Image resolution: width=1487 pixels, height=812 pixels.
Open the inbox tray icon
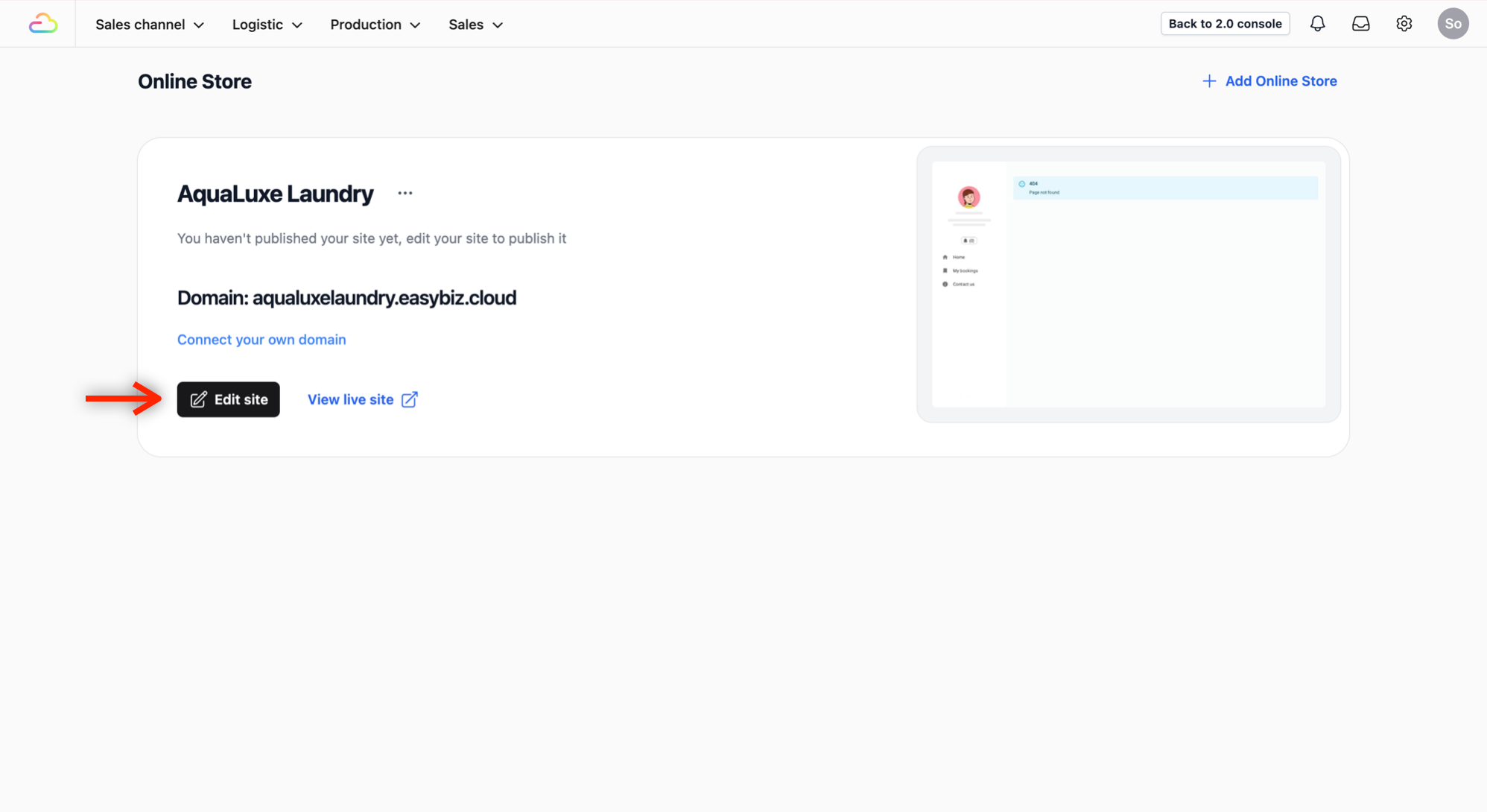[x=1360, y=24]
